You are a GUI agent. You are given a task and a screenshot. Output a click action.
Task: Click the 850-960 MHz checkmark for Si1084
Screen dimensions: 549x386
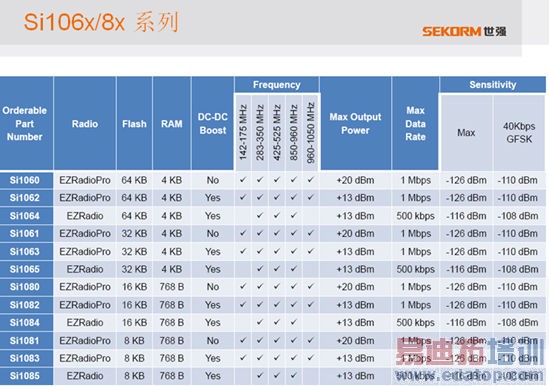click(293, 322)
